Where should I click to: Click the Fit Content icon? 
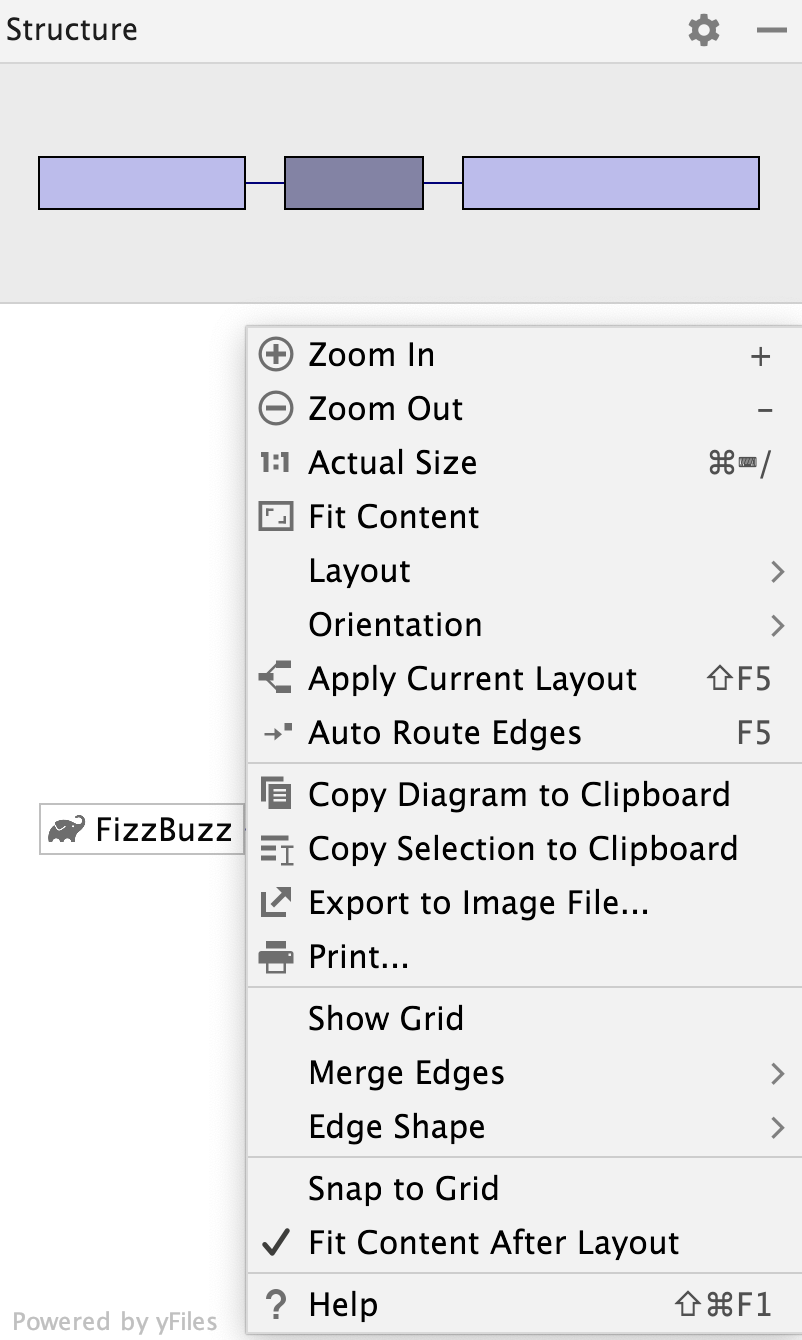(x=275, y=516)
